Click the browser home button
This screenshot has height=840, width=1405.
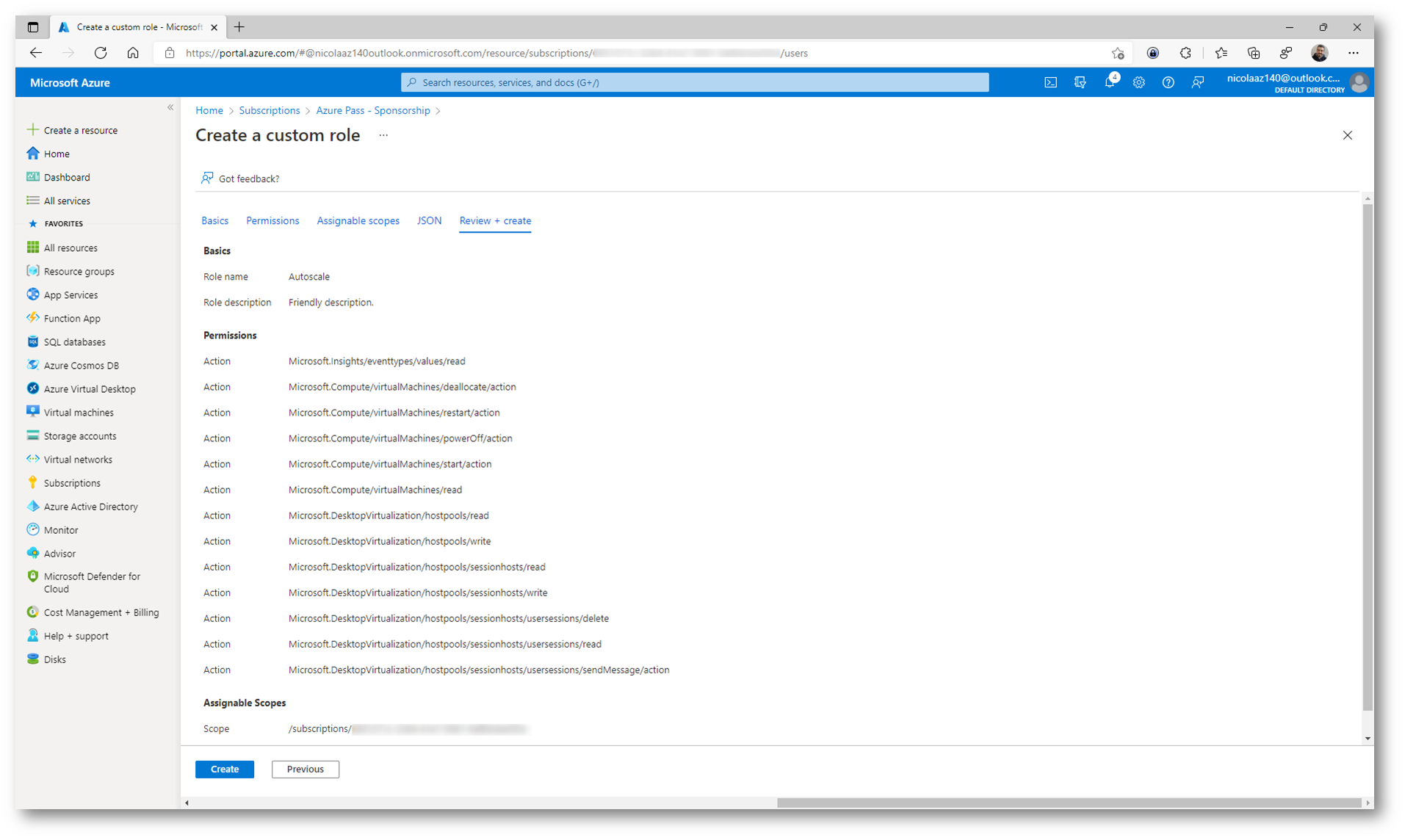(133, 53)
